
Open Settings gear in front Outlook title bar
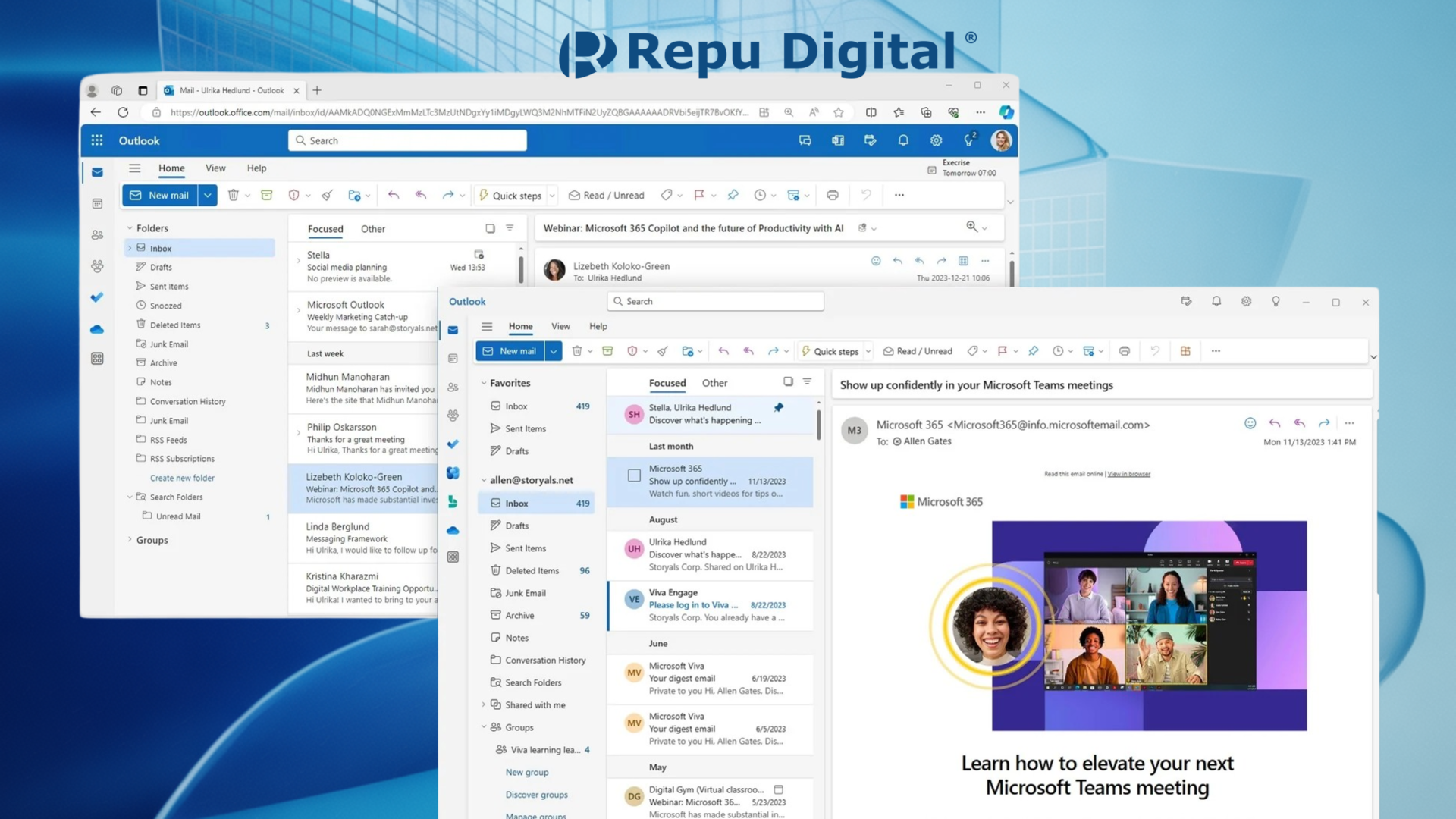point(1246,301)
